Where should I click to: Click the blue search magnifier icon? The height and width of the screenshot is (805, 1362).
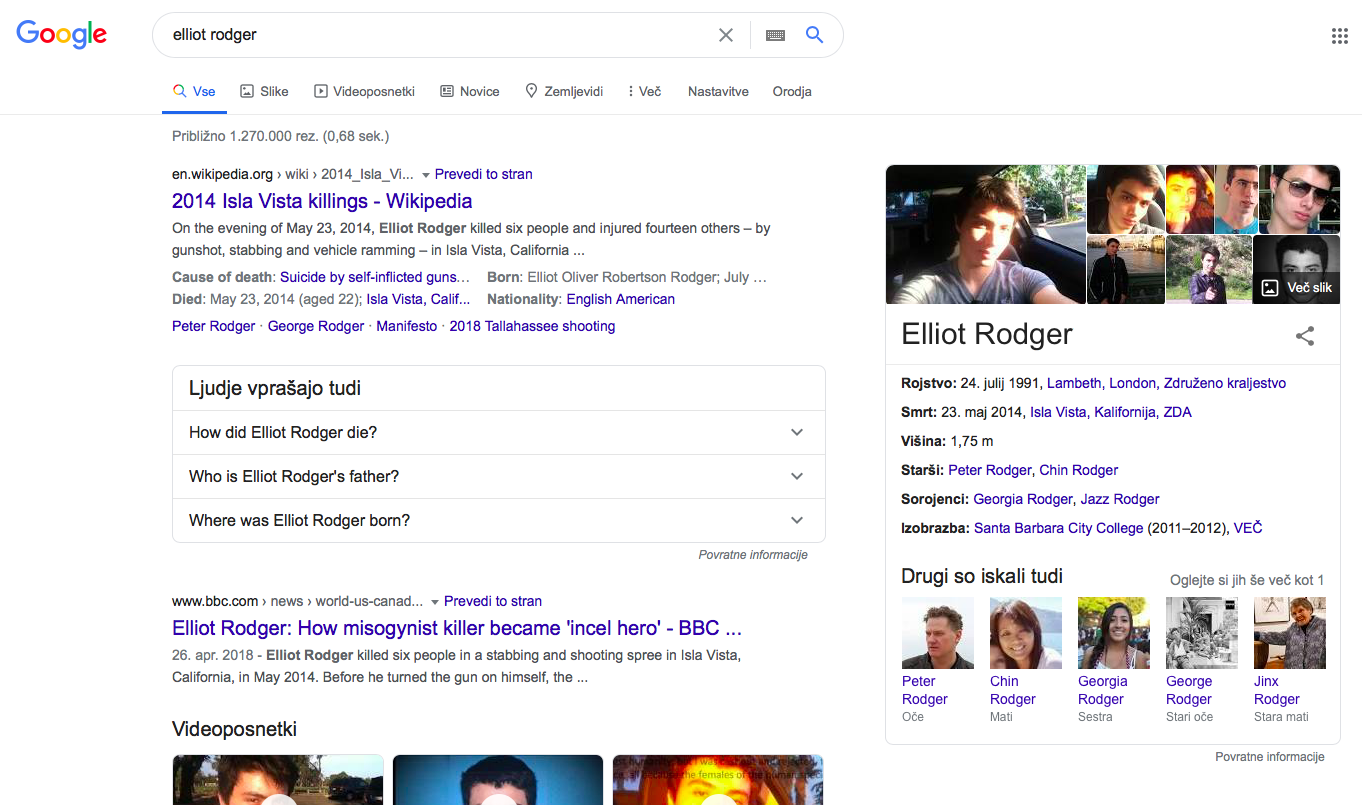tap(815, 35)
